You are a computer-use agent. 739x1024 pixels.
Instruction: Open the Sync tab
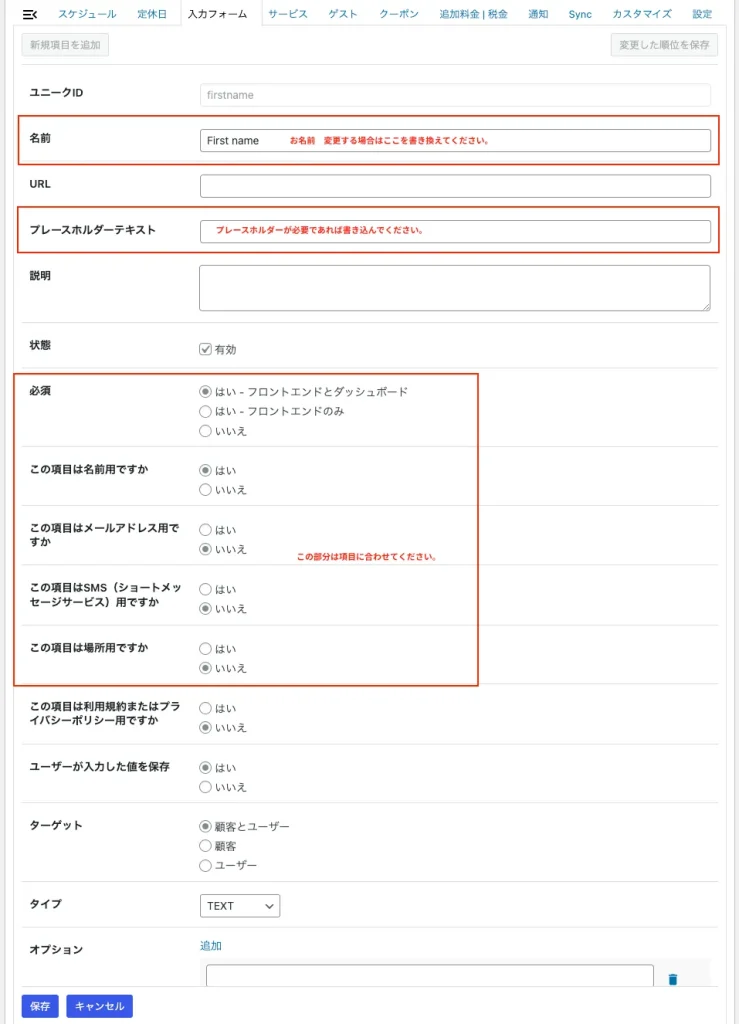click(580, 14)
